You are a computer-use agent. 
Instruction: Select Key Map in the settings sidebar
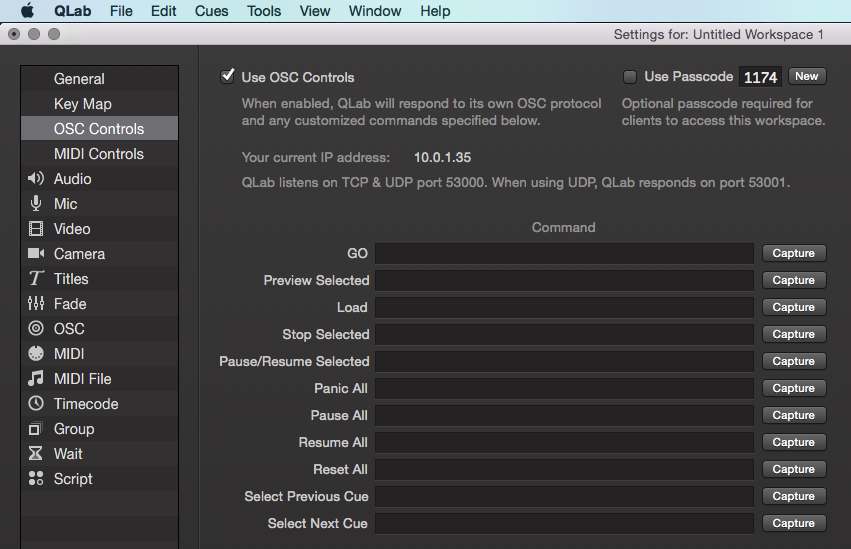(99, 104)
